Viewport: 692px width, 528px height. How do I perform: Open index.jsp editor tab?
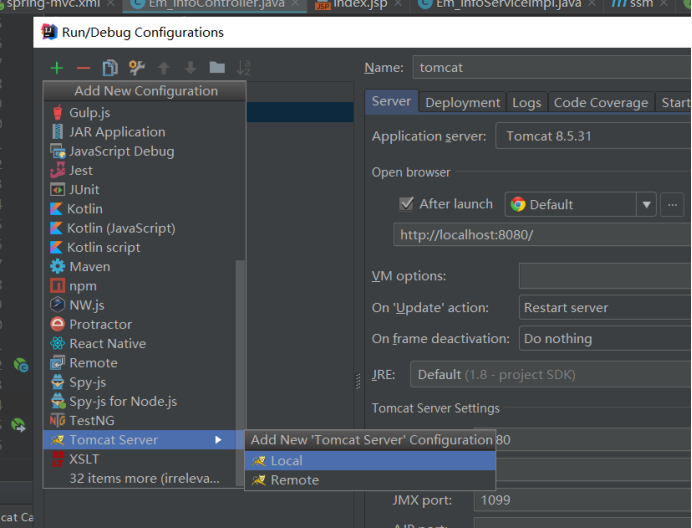pyautogui.click(x=358, y=4)
